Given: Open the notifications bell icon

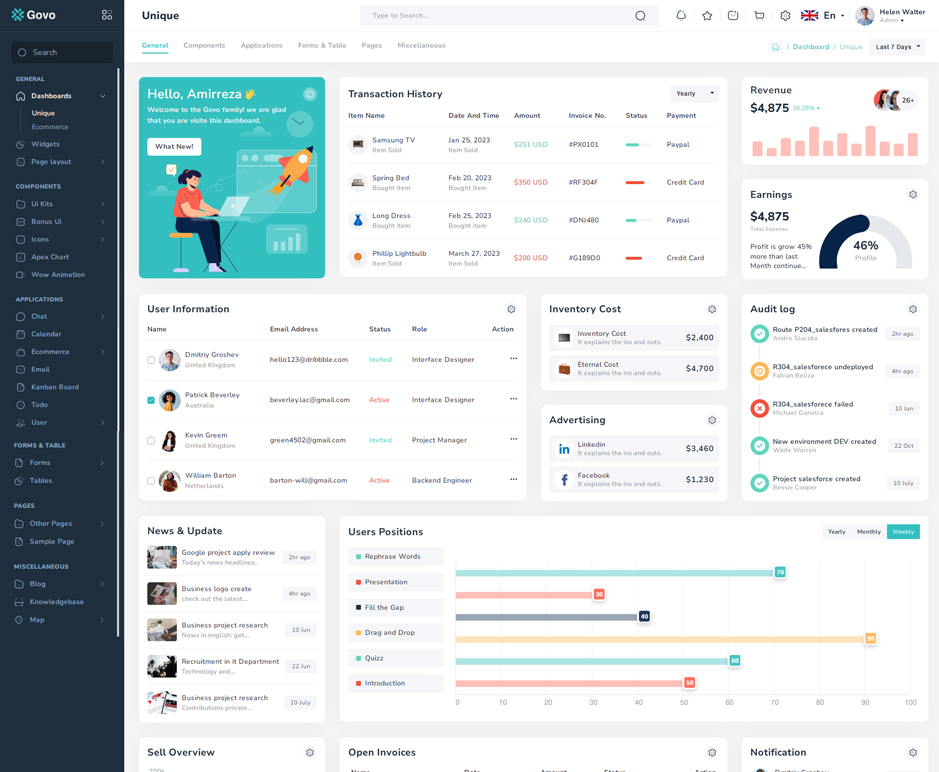Looking at the screenshot, I should pyautogui.click(x=681, y=15).
